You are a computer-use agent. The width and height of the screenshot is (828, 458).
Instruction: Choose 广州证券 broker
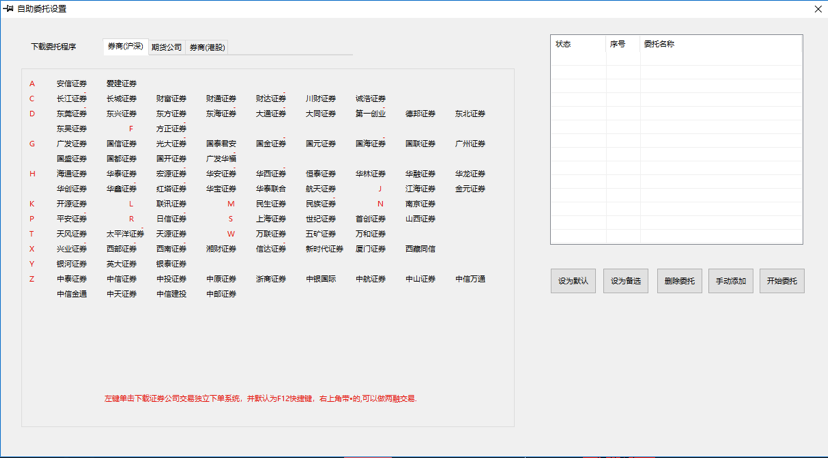coord(470,144)
